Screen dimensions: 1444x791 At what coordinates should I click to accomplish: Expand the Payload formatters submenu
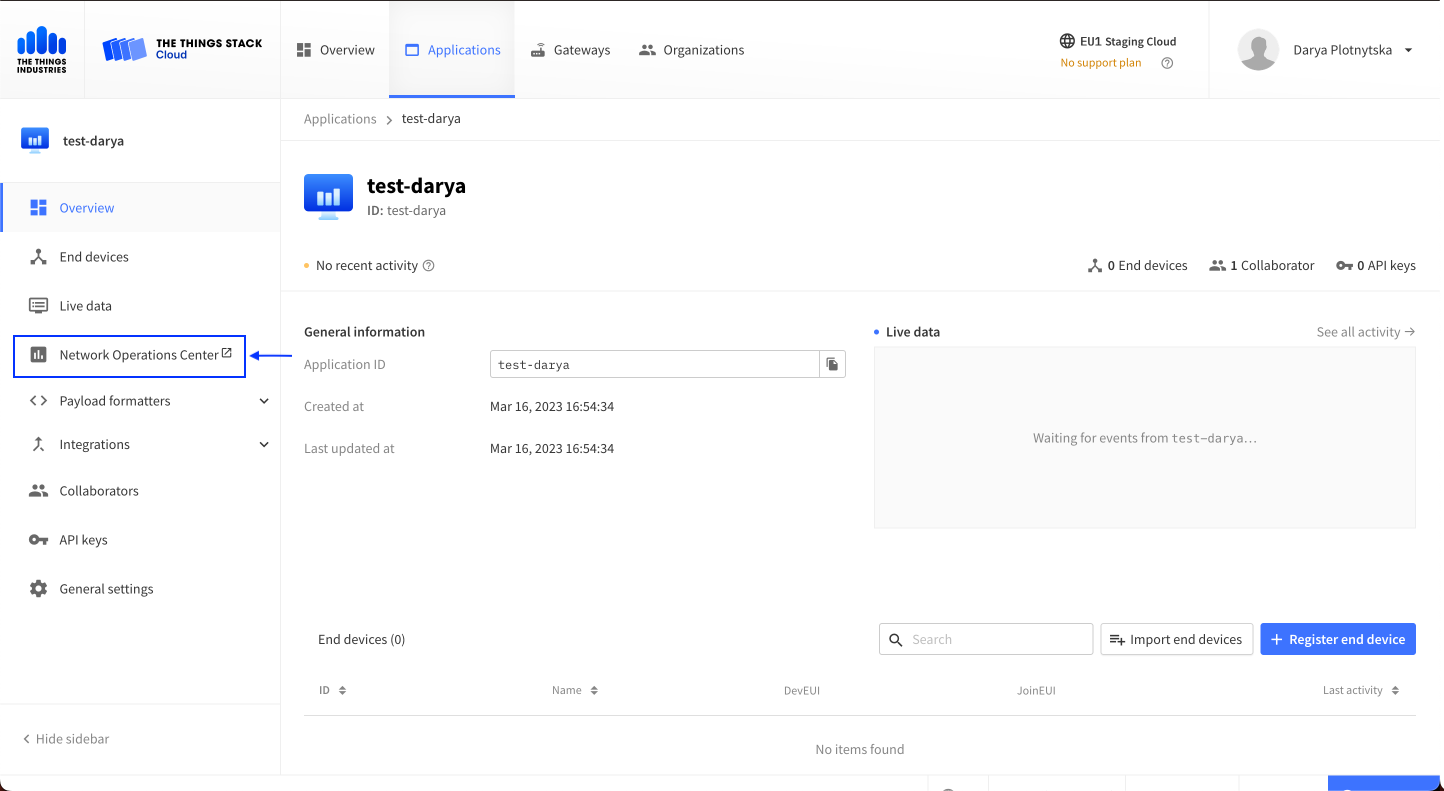264,401
